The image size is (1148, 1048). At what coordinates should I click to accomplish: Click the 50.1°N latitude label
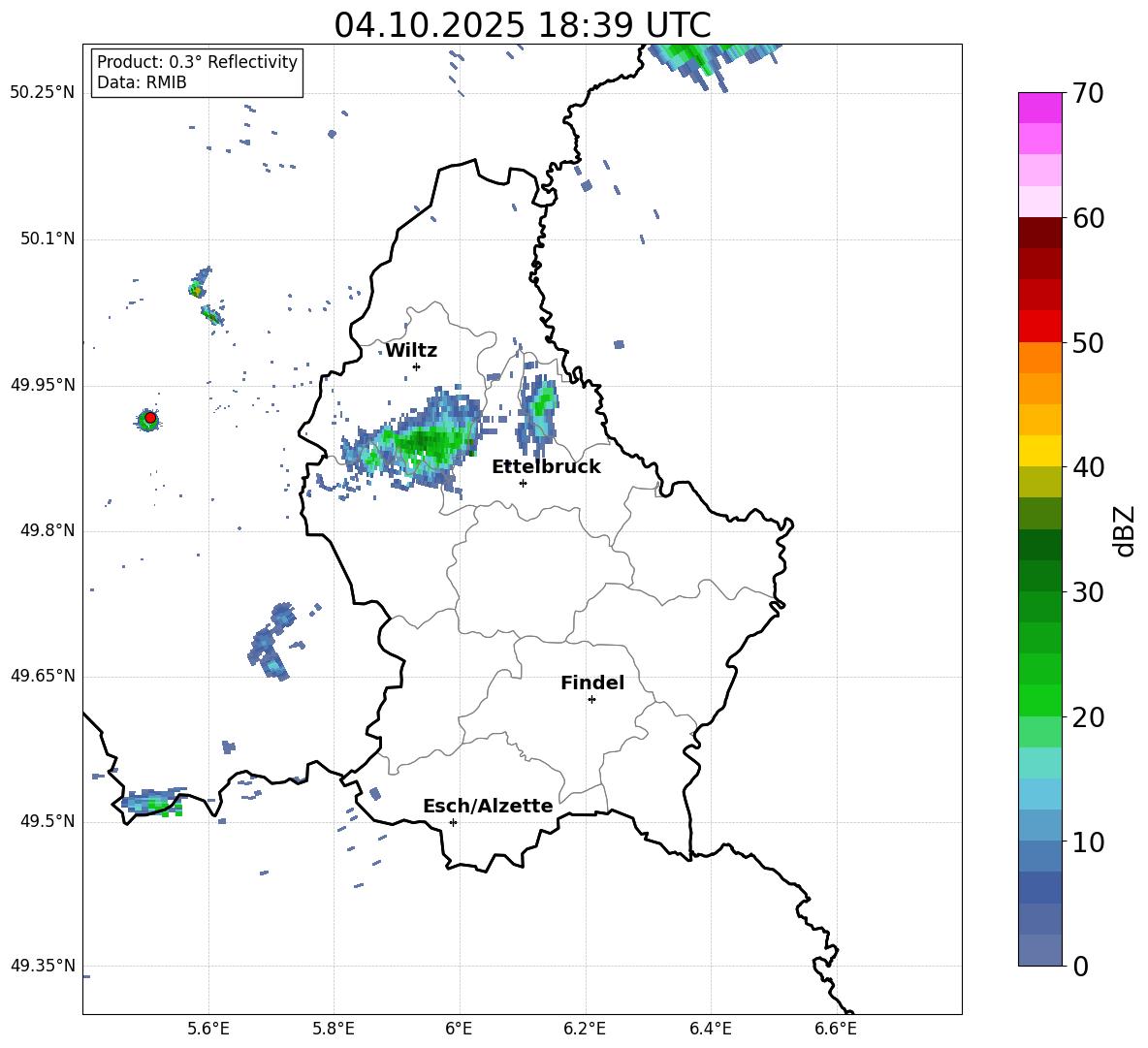point(48,238)
